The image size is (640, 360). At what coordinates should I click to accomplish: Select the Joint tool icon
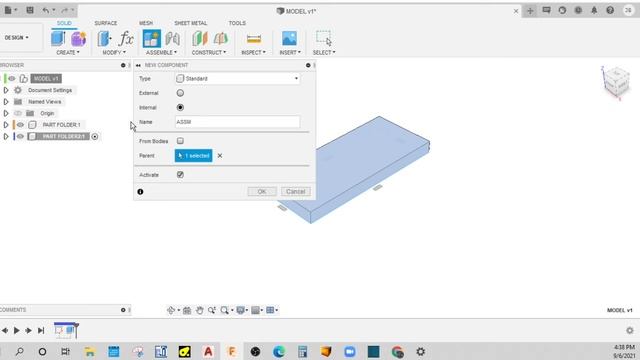click(x=172, y=39)
